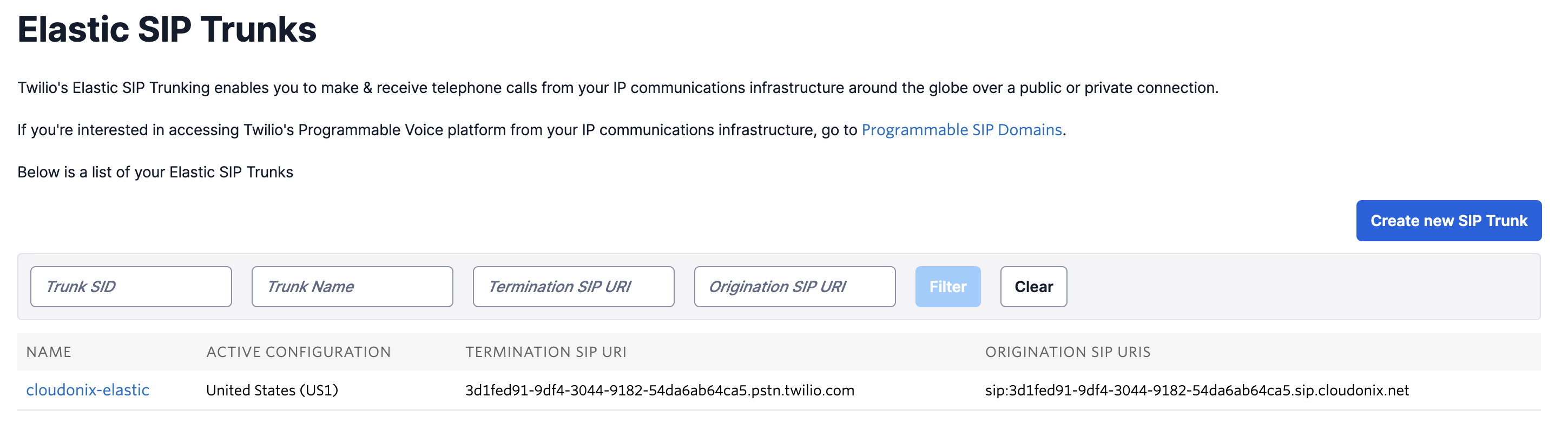Image resolution: width=1568 pixels, height=423 pixels.
Task: Click the TERMINATION SIP URI column header
Action: [x=545, y=352]
